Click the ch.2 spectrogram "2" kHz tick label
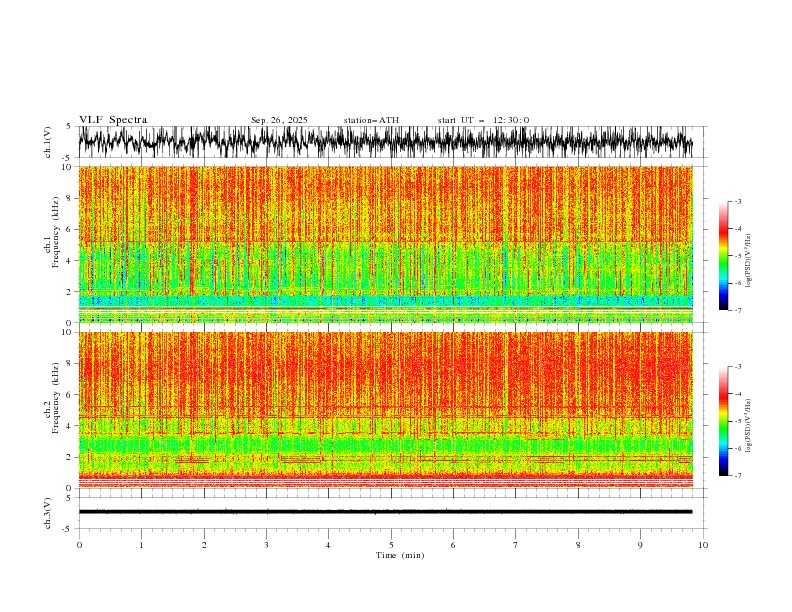 click(69, 457)
